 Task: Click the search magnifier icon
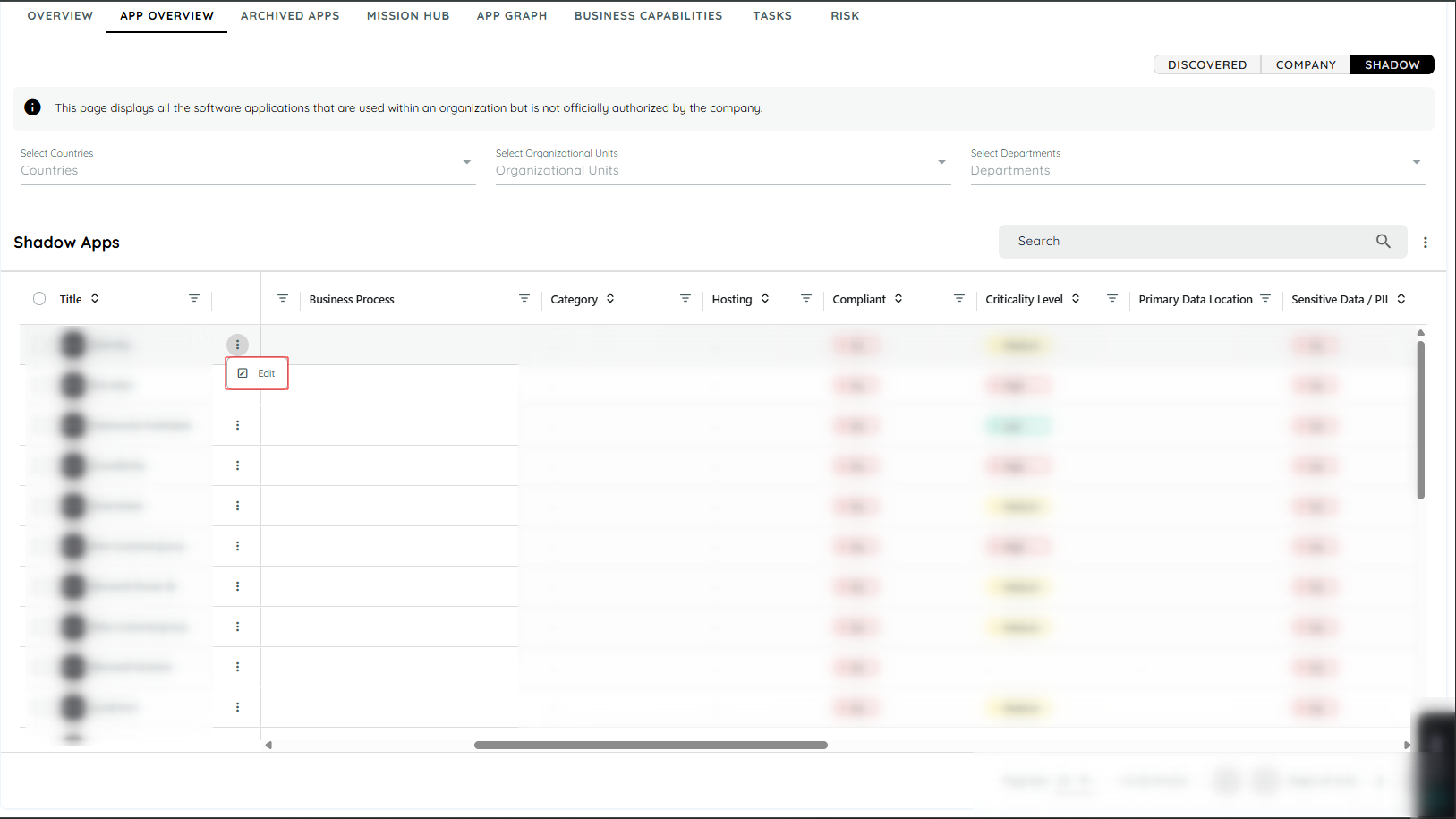coord(1384,241)
